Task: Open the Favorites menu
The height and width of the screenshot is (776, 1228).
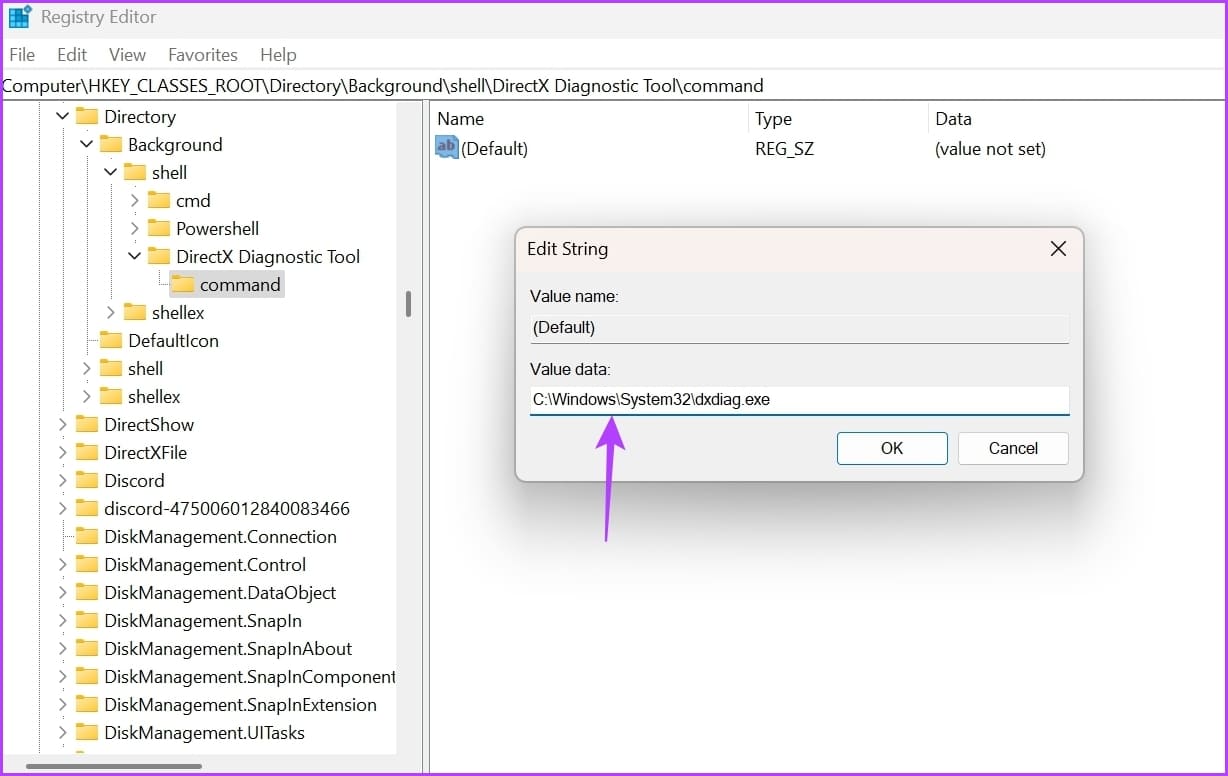Action: click(203, 55)
